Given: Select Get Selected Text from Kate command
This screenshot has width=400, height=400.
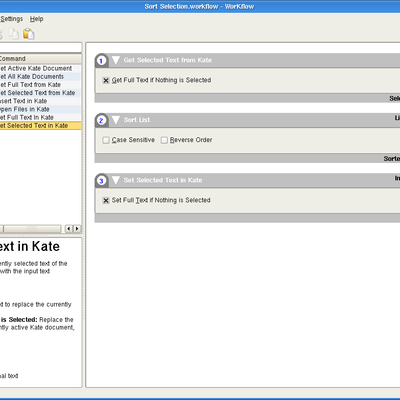Looking at the screenshot, I should coord(40,93).
